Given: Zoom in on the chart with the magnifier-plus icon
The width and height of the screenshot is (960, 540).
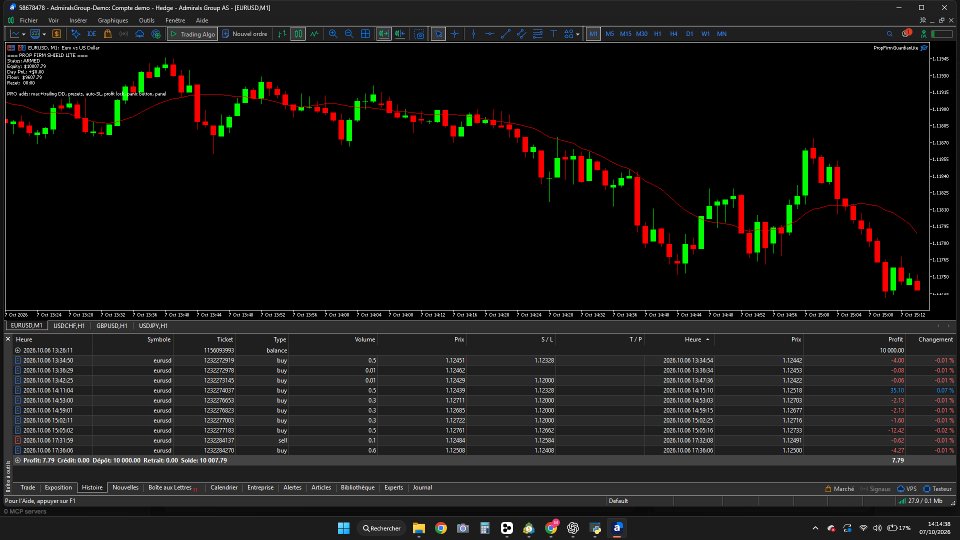Looking at the screenshot, I should coord(333,34).
